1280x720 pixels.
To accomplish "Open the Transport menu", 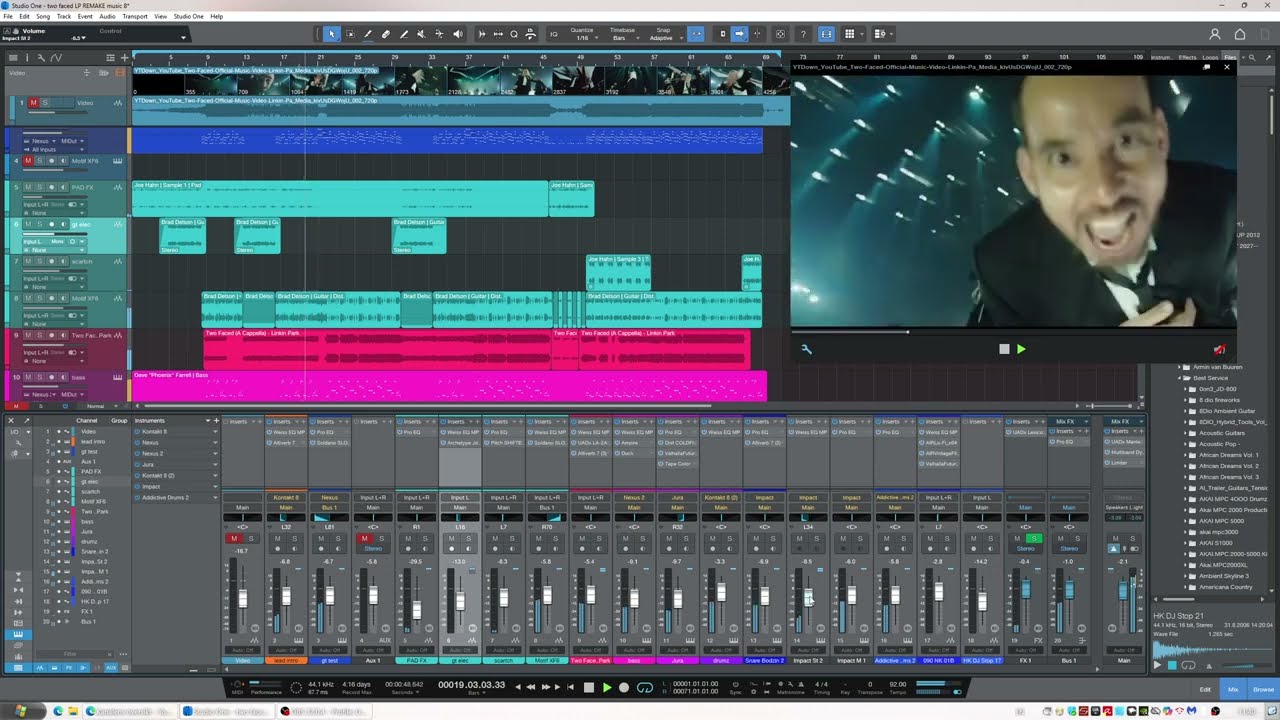I will (x=134, y=17).
